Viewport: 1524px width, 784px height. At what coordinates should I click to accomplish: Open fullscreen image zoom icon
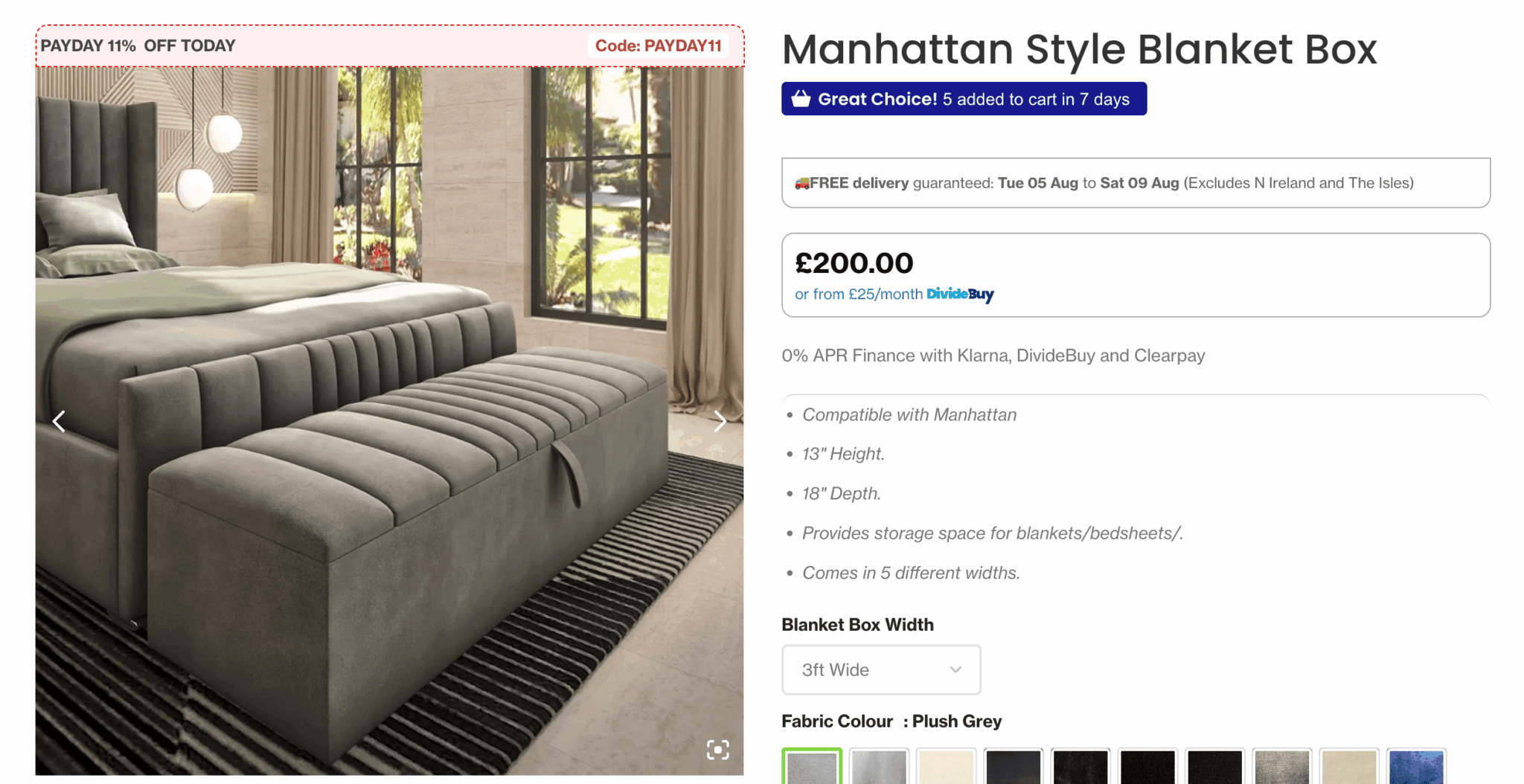click(717, 750)
